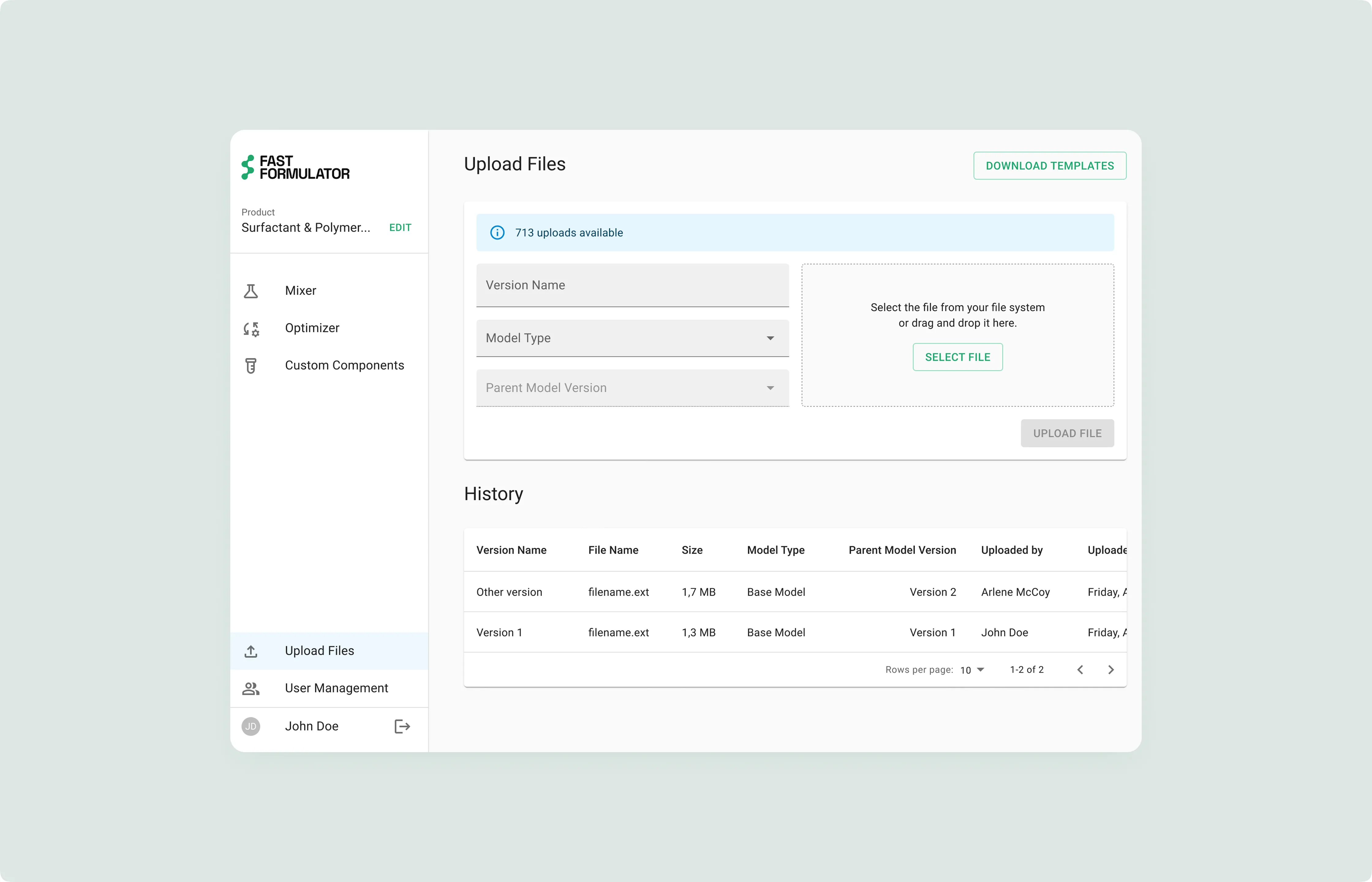Screen dimensions: 1372x882
Task: Open Custom Components section
Action: point(329,365)
